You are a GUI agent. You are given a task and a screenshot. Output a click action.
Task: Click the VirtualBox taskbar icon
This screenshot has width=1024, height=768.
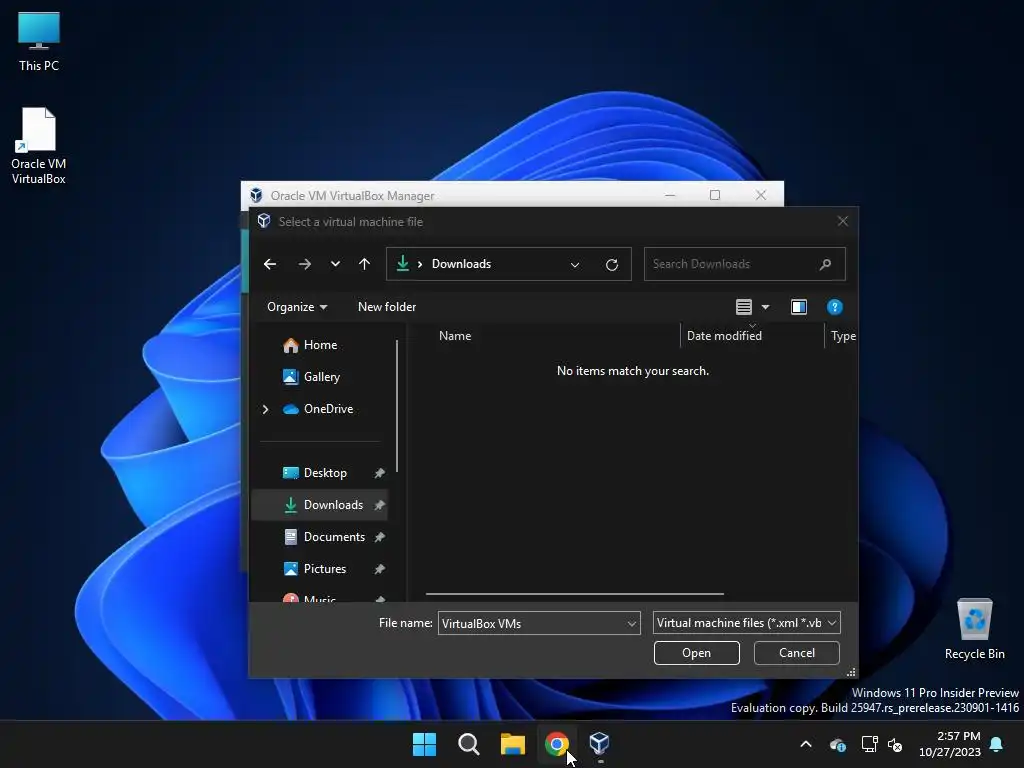[600, 744]
